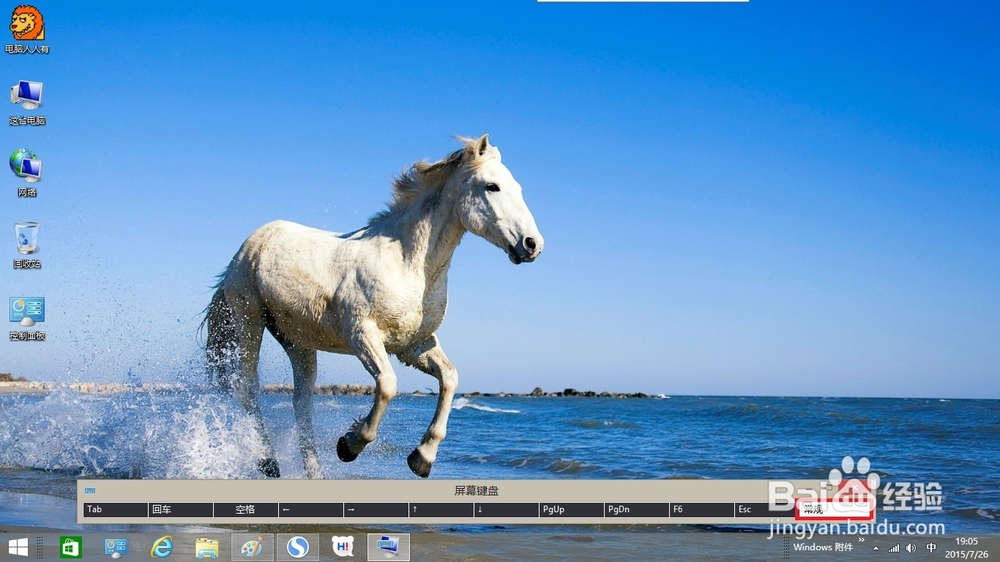Show hidden system tray icons
The image size is (1000, 562).
coord(876,548)
